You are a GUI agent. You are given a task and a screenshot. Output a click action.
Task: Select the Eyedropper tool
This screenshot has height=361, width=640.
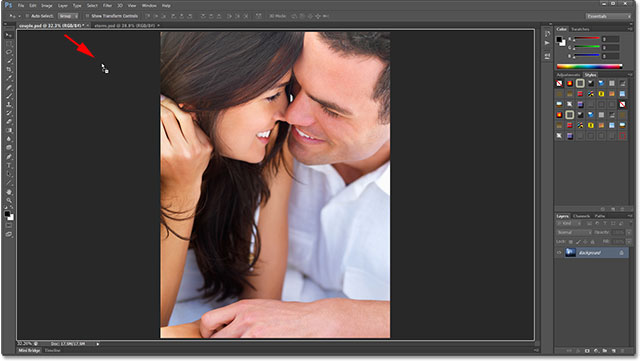(9, 78)
